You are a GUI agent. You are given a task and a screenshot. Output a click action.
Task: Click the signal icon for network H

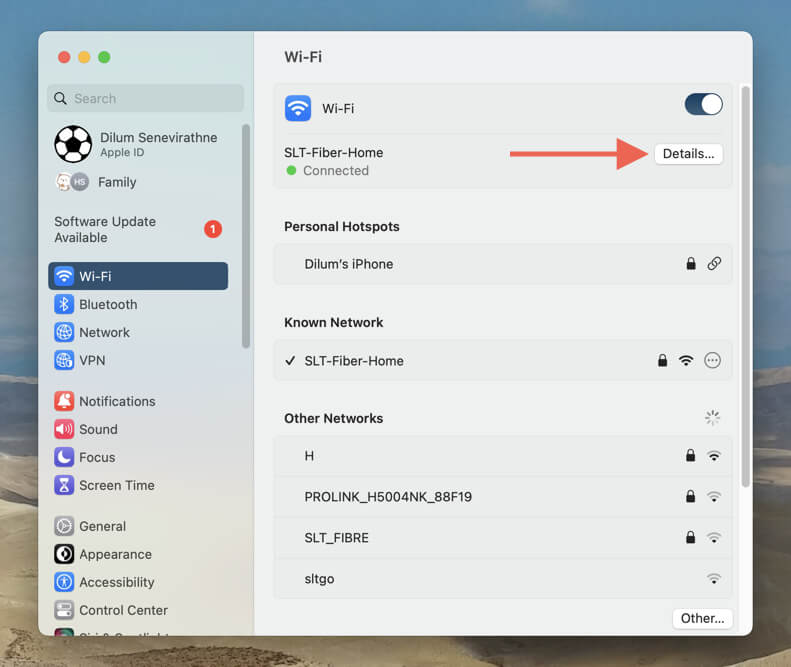click(714, 456)
